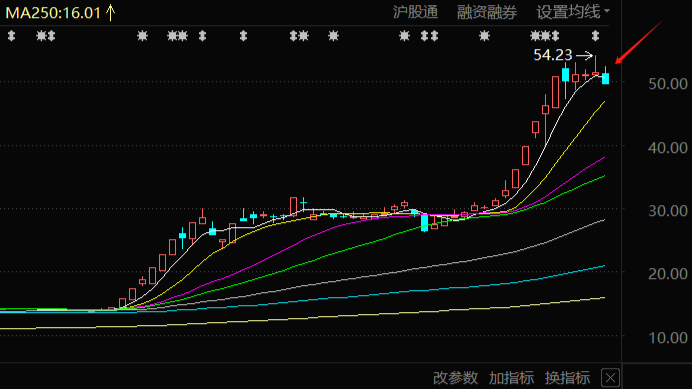Click the 20.00 price axis label

point(668,274)
